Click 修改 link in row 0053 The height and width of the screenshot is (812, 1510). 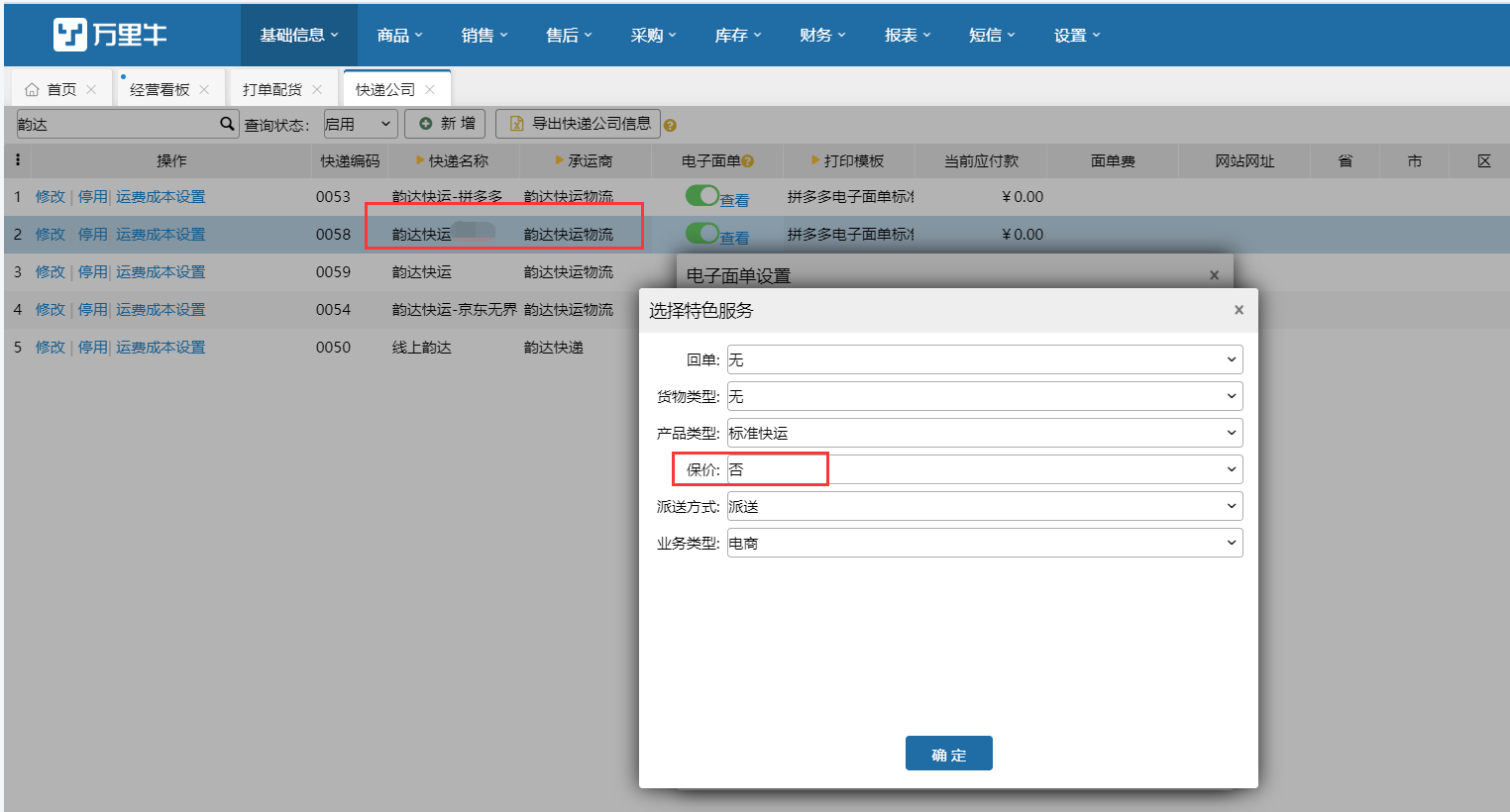click(x=51, y=196)
